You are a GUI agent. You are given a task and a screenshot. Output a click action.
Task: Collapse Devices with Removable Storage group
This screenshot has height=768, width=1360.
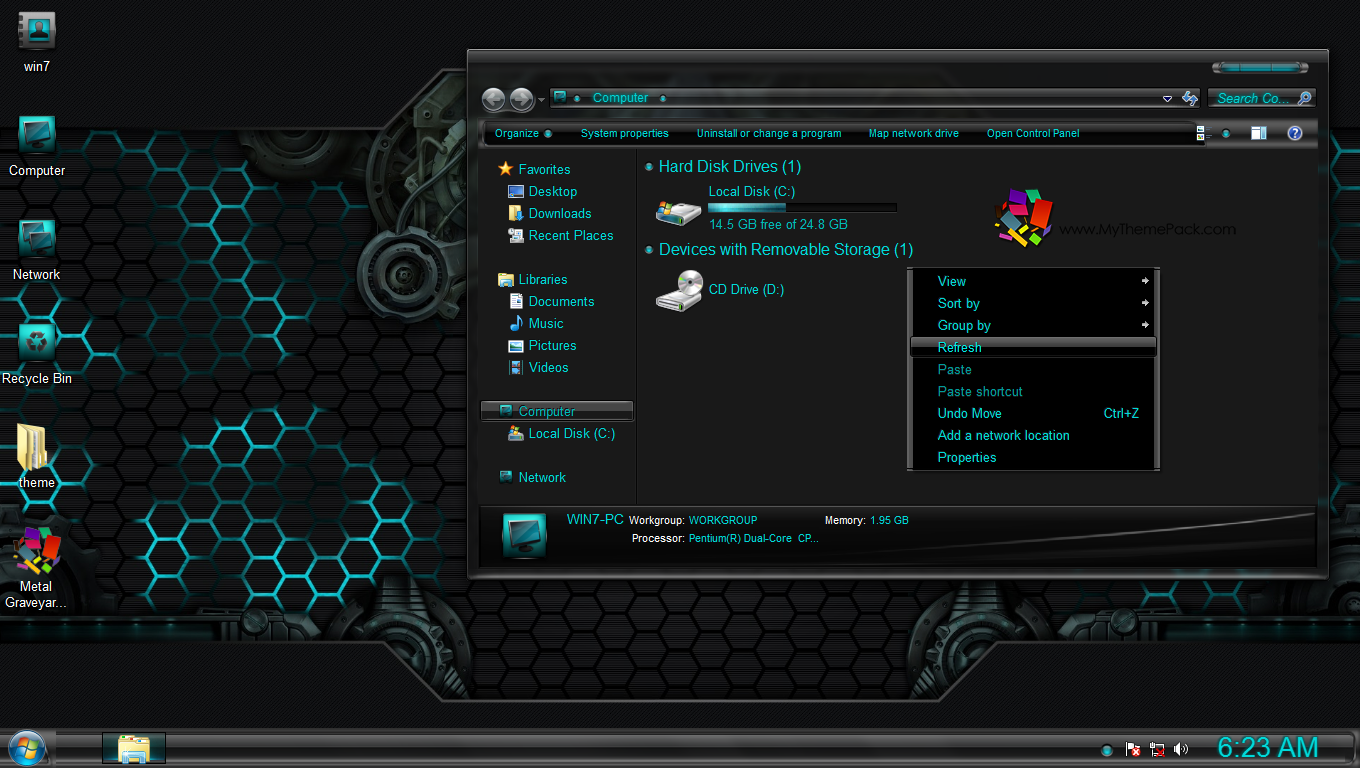tap(650, 250)
